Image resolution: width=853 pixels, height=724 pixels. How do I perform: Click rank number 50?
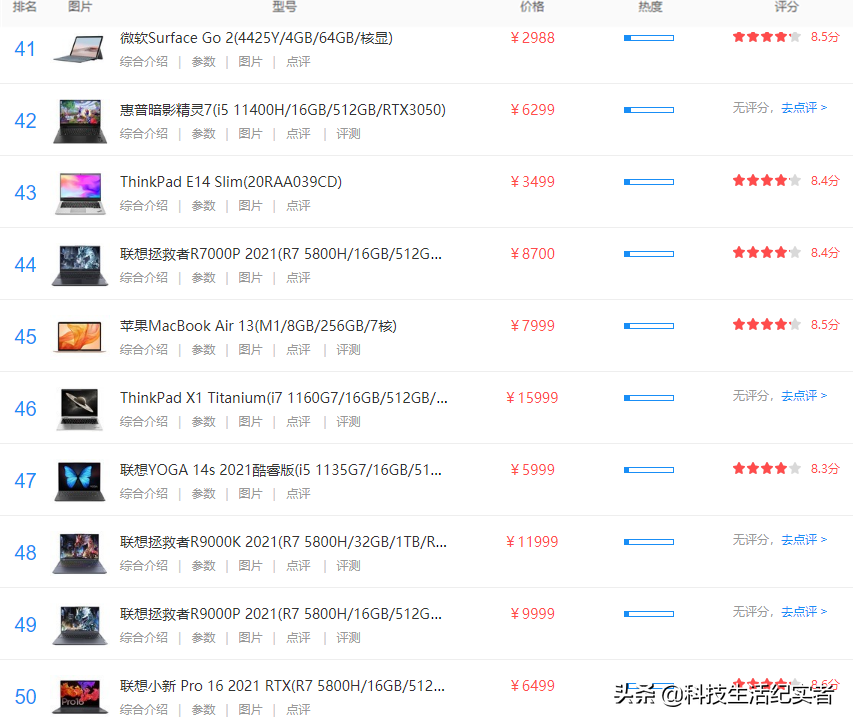click(25, 697)
